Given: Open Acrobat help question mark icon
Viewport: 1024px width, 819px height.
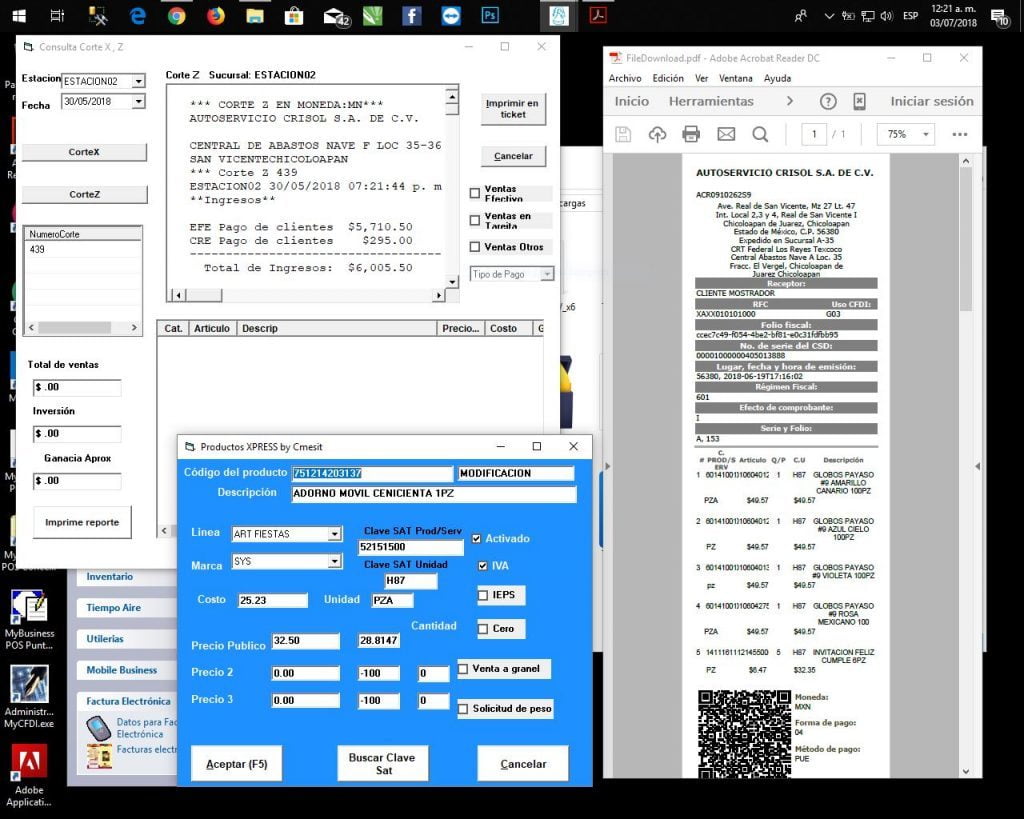Looking at the screenshot, I should [828, 101].
